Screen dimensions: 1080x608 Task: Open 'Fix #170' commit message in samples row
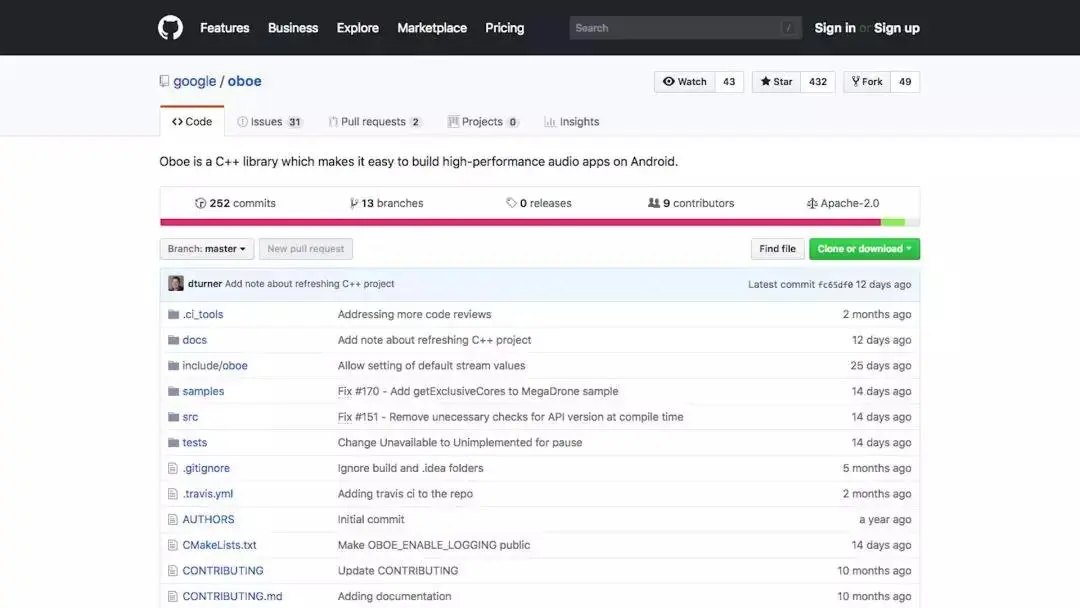[x=478, y=391]
